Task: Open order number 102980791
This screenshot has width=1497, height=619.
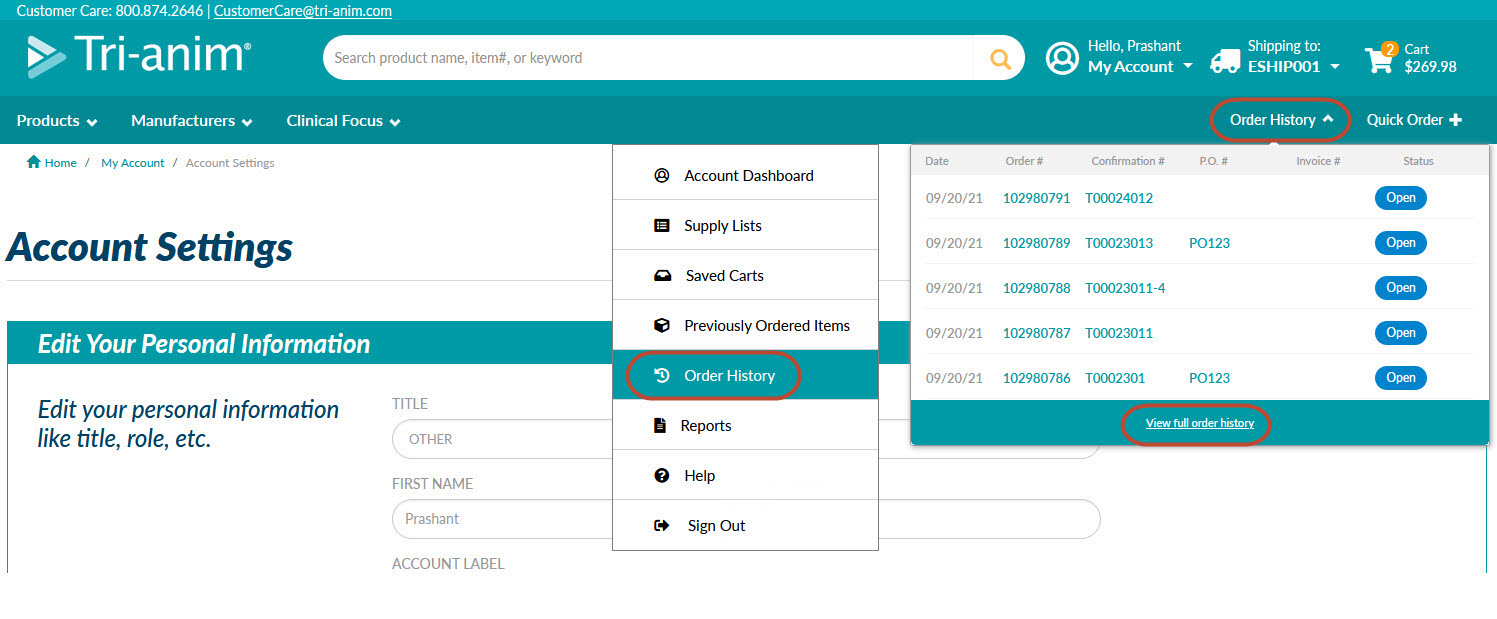Action: tap(1036, 198)
